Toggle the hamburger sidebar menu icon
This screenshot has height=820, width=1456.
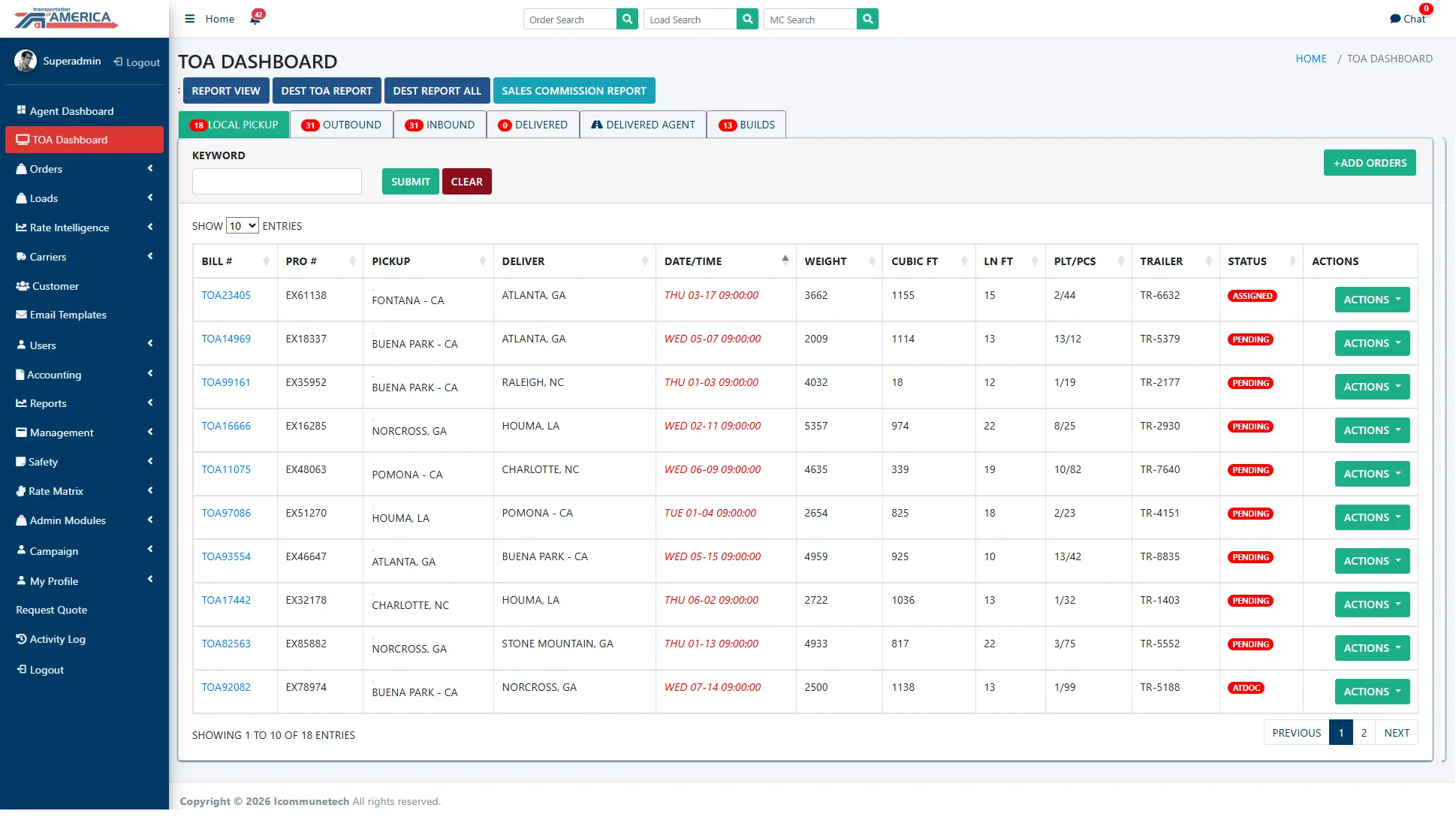pos(189,19)
